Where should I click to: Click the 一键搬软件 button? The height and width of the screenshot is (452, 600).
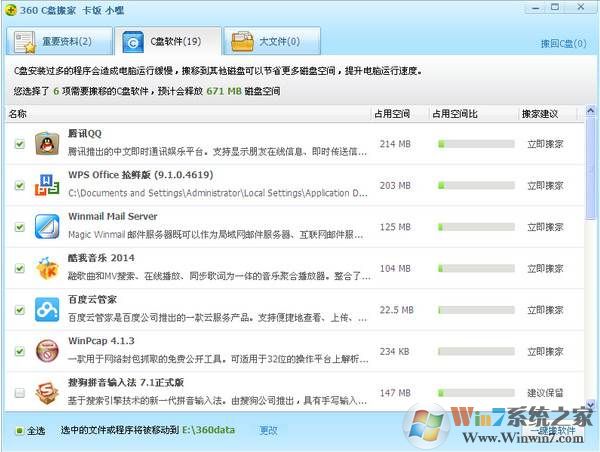pyautogui.click(x=554, y=430)
